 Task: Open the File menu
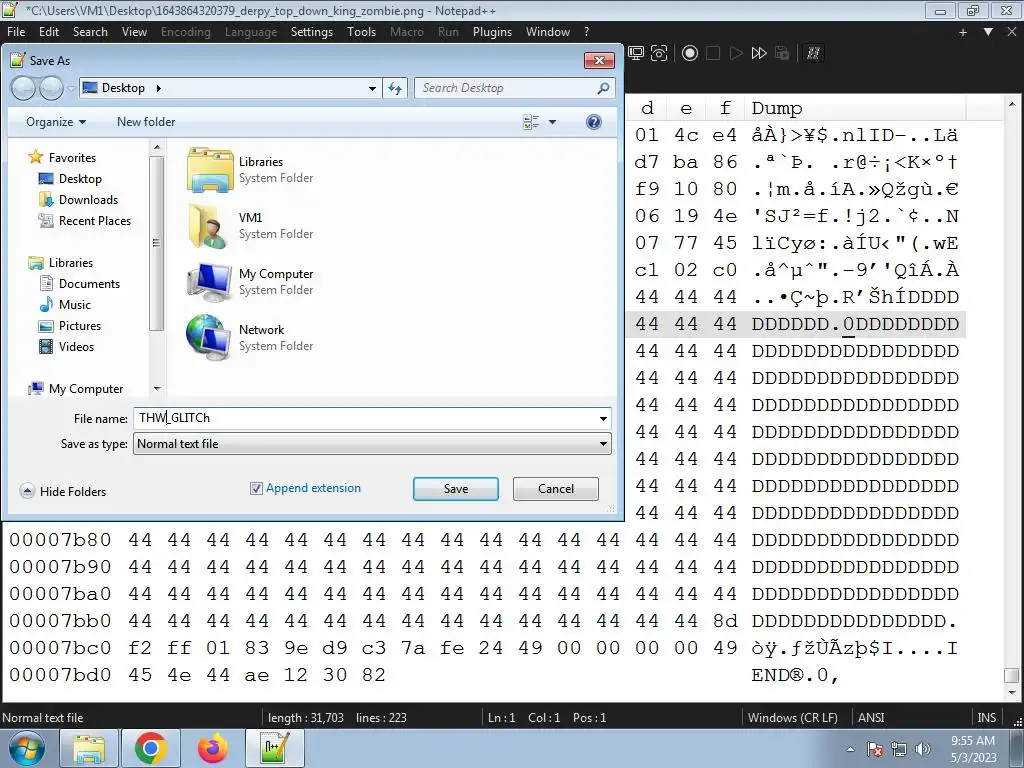coord(16,32)
